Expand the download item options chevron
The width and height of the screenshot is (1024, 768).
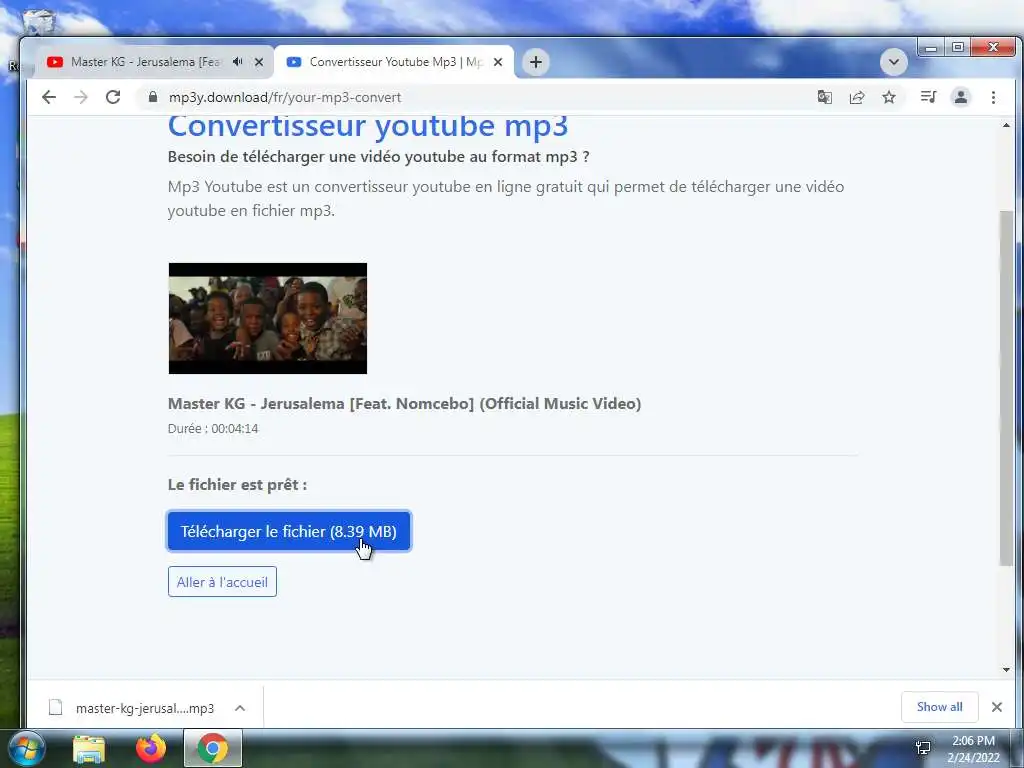(240, 708)
